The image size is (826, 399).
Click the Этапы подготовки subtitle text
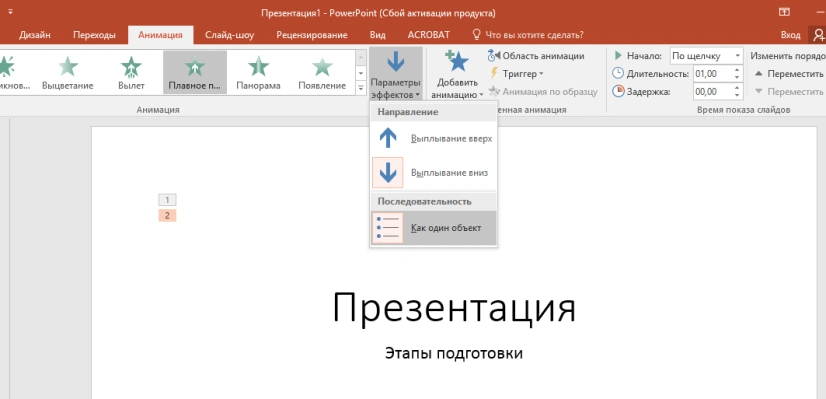point(454,353)
